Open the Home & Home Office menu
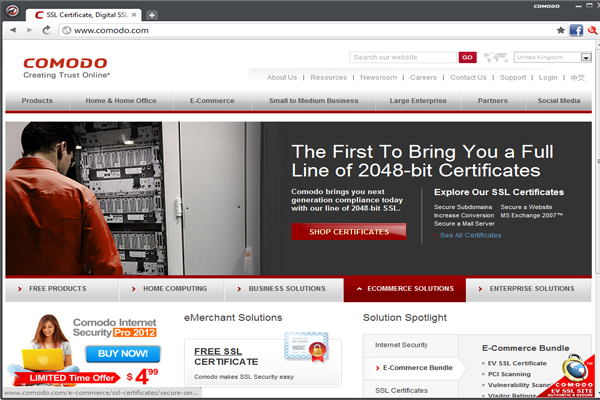Screen dimensions: 600x400 point(121,101)
